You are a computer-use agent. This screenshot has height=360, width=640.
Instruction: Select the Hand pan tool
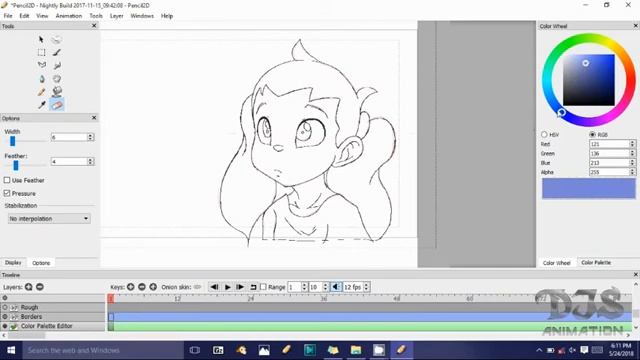57,78
